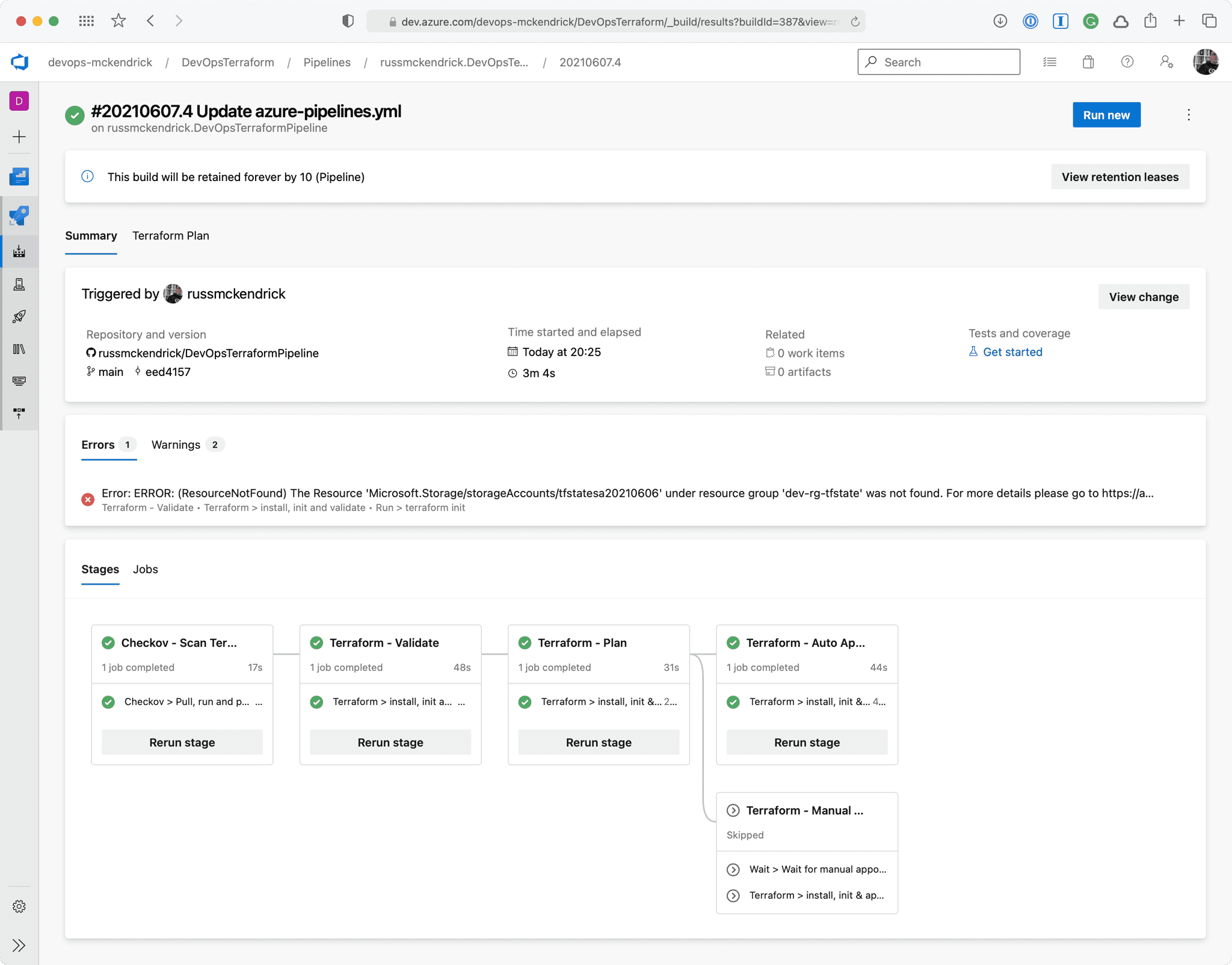Open the Get started tests link
This screenshot has height=965, width=1232.
[x=1012, y=352]
